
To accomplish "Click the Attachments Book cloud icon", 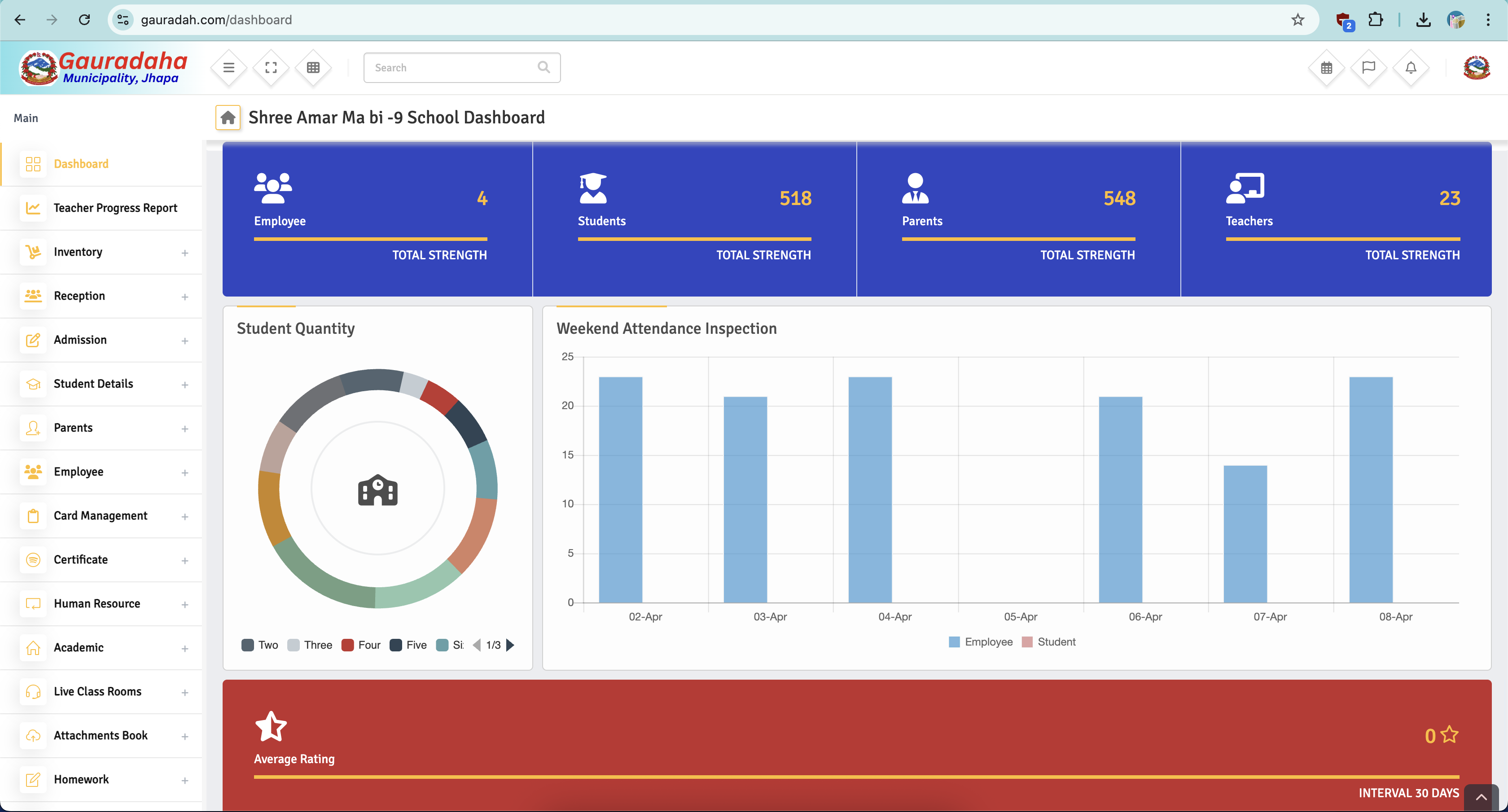I will pyautogui.click(x=33, y=735).
